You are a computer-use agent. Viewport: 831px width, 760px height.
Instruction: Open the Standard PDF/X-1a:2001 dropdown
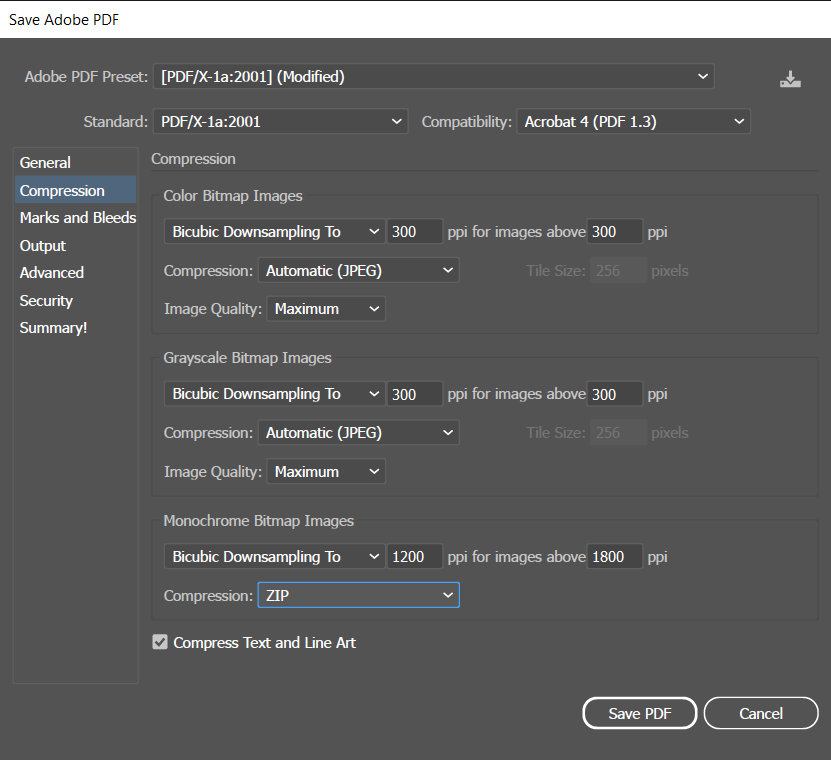[280, 121]
